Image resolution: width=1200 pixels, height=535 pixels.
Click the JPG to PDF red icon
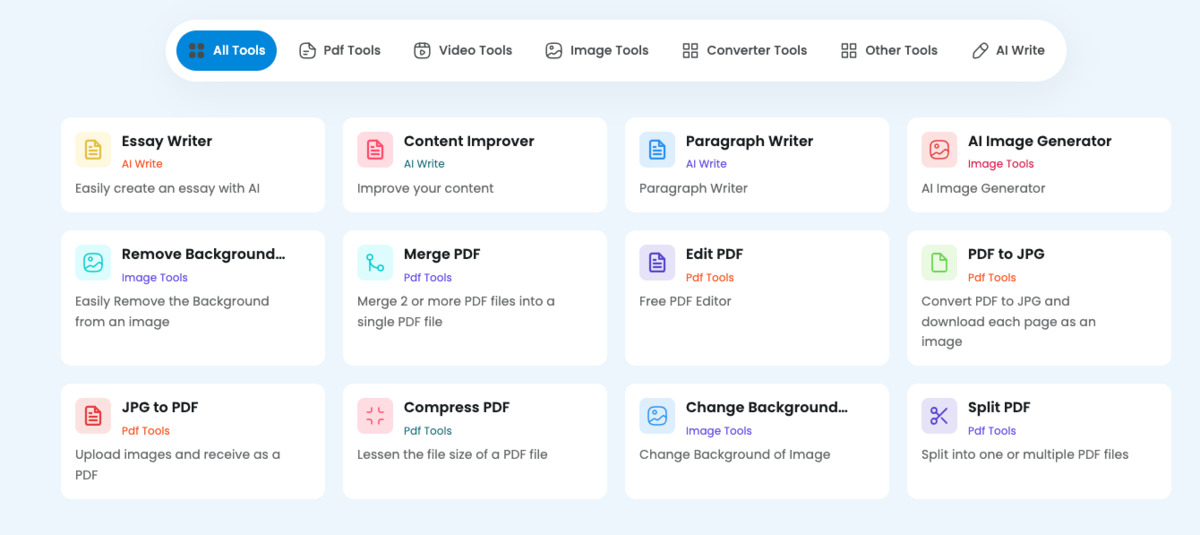(x=93, y=416)
